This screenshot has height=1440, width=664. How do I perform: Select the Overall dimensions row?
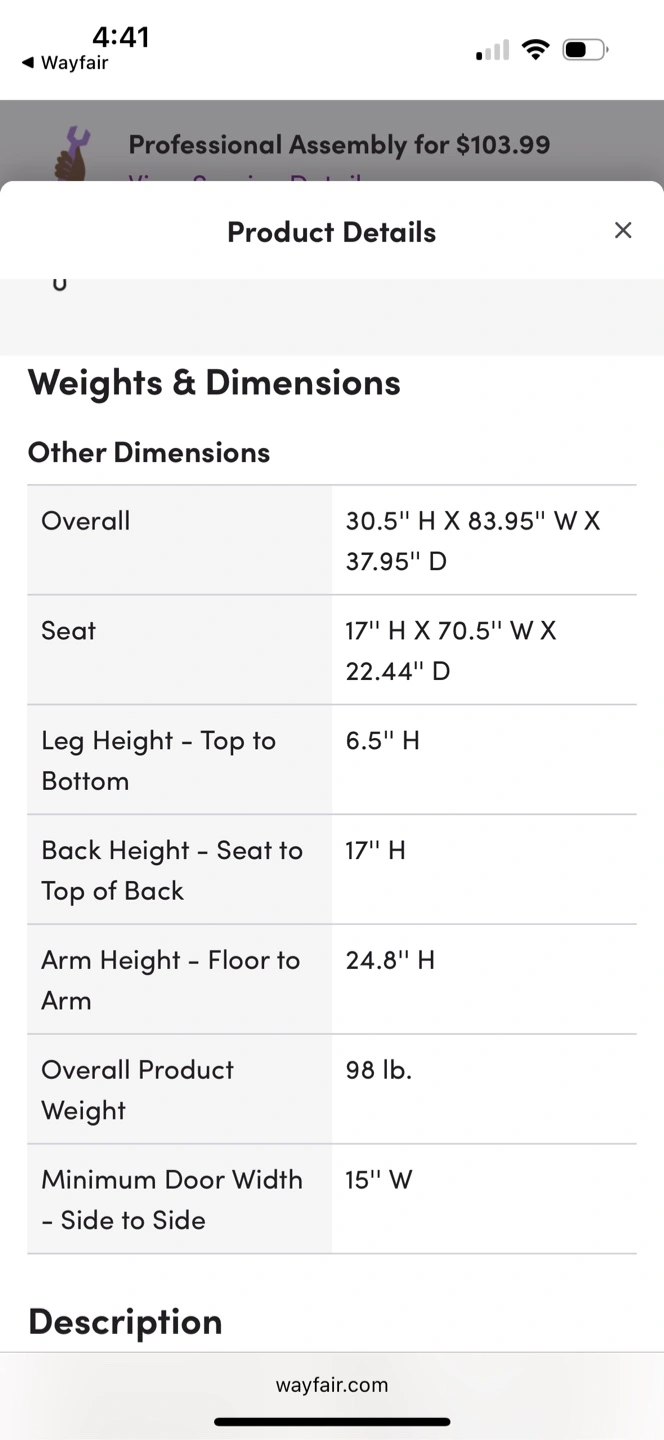point(332,540)
